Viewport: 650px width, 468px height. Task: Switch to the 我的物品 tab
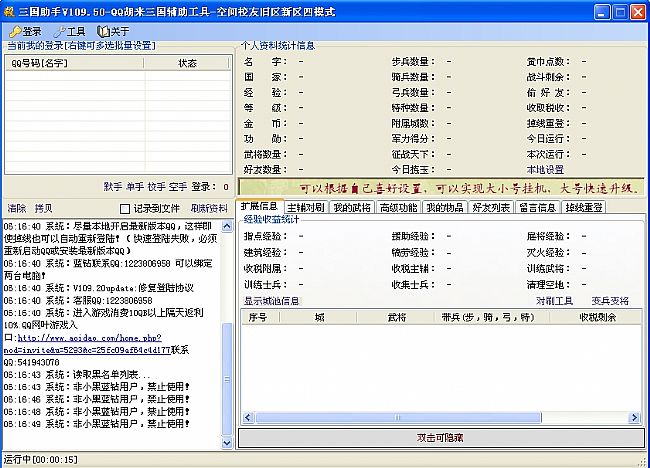(445, 207)
